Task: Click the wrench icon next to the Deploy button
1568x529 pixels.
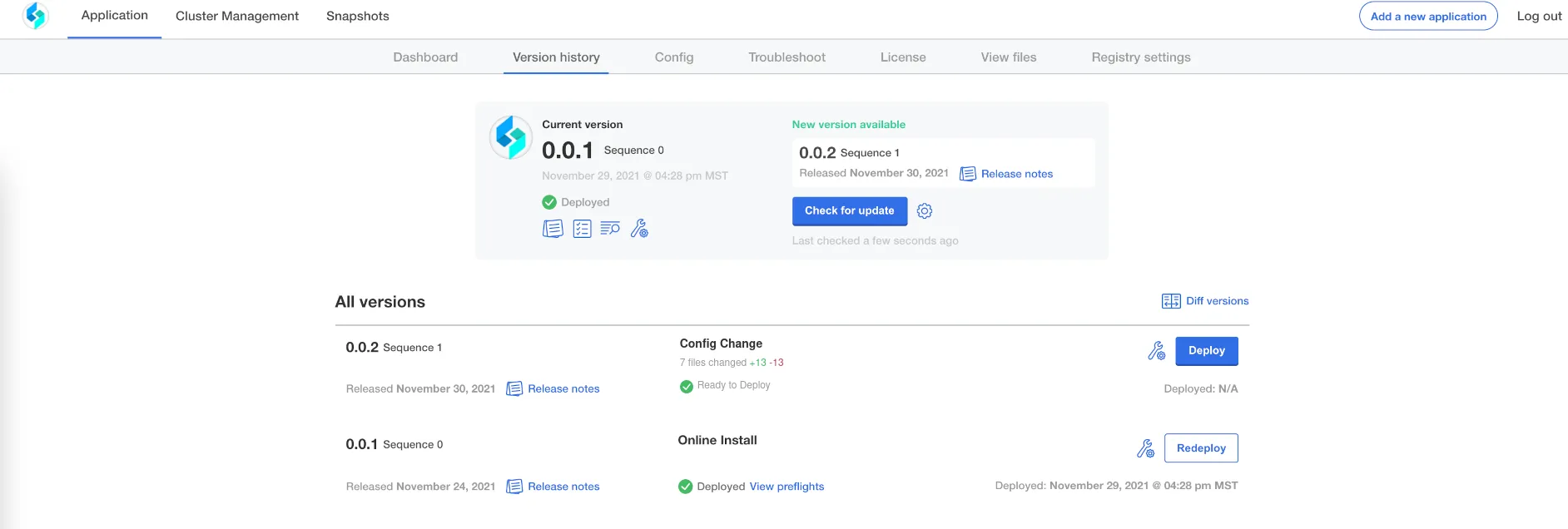Action: pyautogui.click(x=1156, y=351)
